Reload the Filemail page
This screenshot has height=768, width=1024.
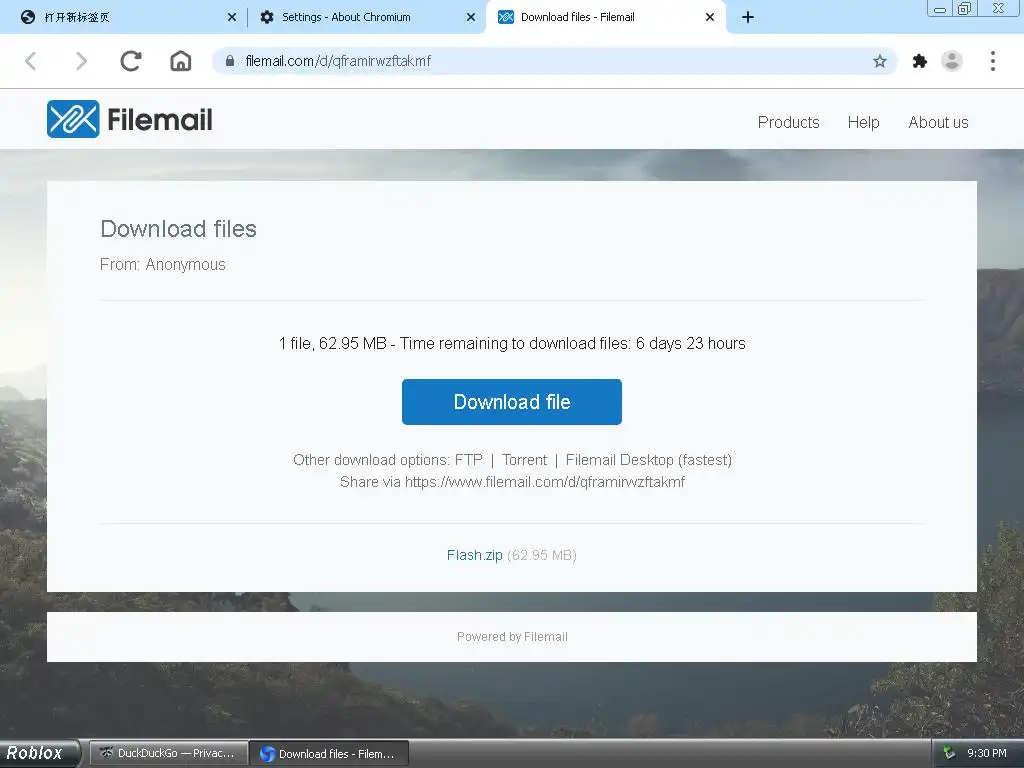(131, 61)
